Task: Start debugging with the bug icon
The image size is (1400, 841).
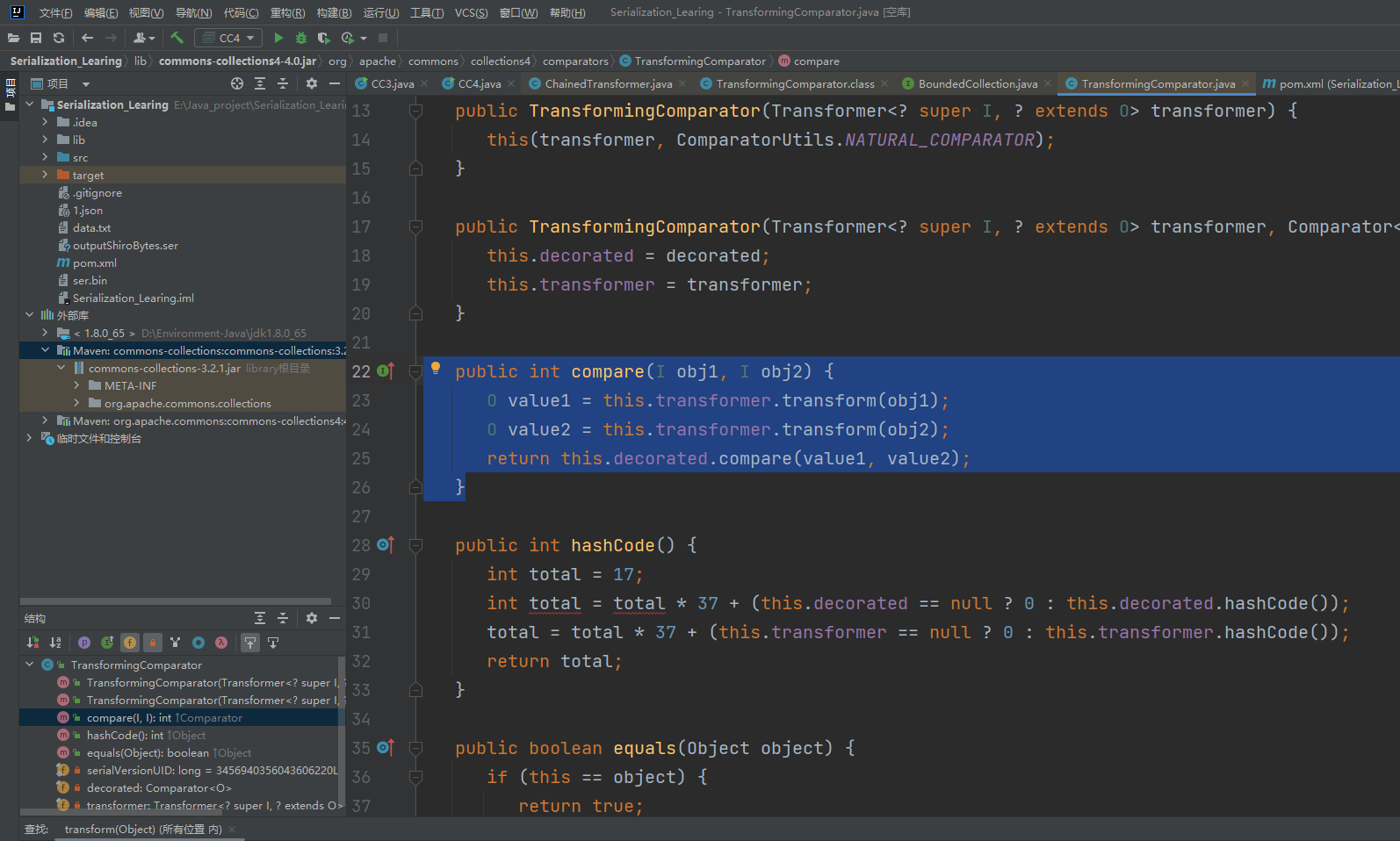Action: pyautogui.click(x=301, y=38)
